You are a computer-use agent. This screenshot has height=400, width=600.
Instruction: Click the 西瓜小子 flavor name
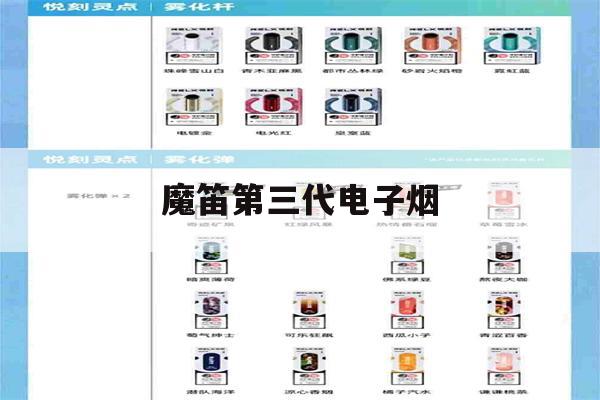tap(407, 335)
